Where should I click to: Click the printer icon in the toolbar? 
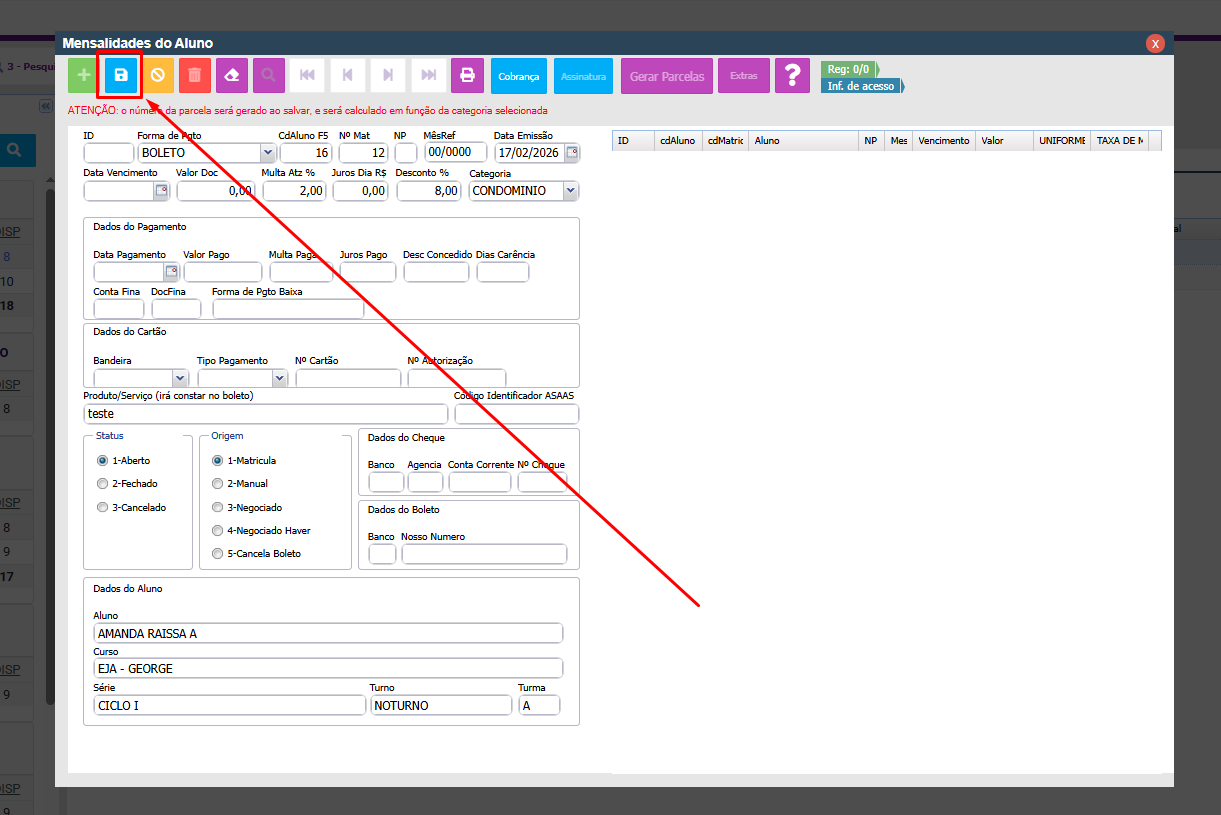[x=466, y=76]
